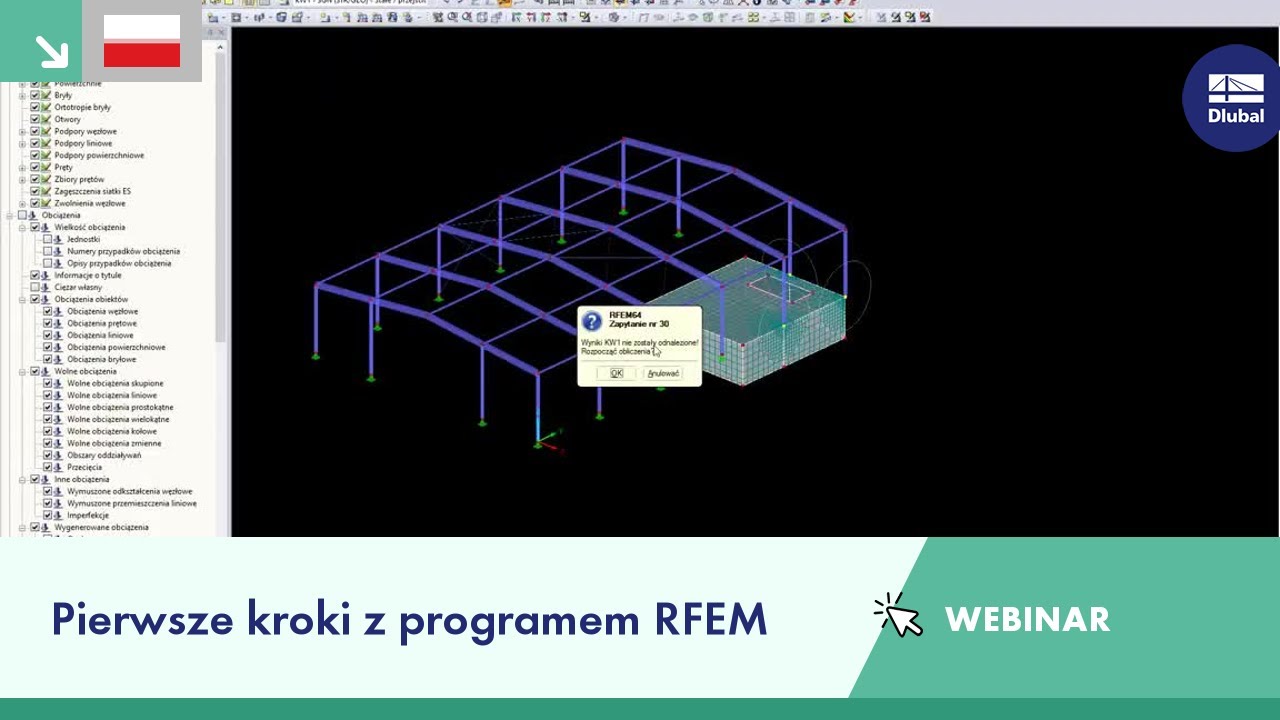Collapse the Wielkość obciążenia node
This screenshot has width=1280, height=720.
tap(22, 227)
